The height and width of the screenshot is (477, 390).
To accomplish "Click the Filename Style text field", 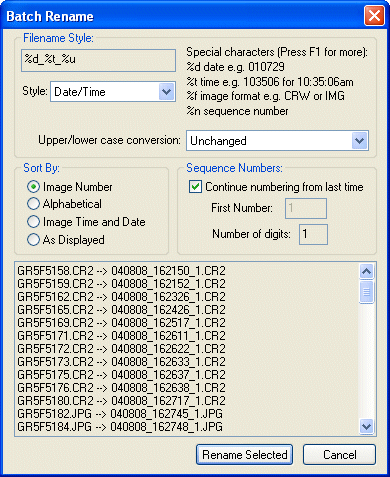I will (98, 60).
